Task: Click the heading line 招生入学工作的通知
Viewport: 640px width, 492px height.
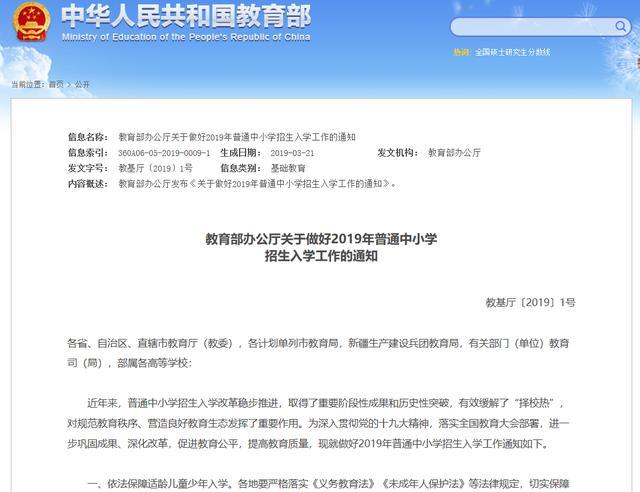Action: tap(321, 256)
